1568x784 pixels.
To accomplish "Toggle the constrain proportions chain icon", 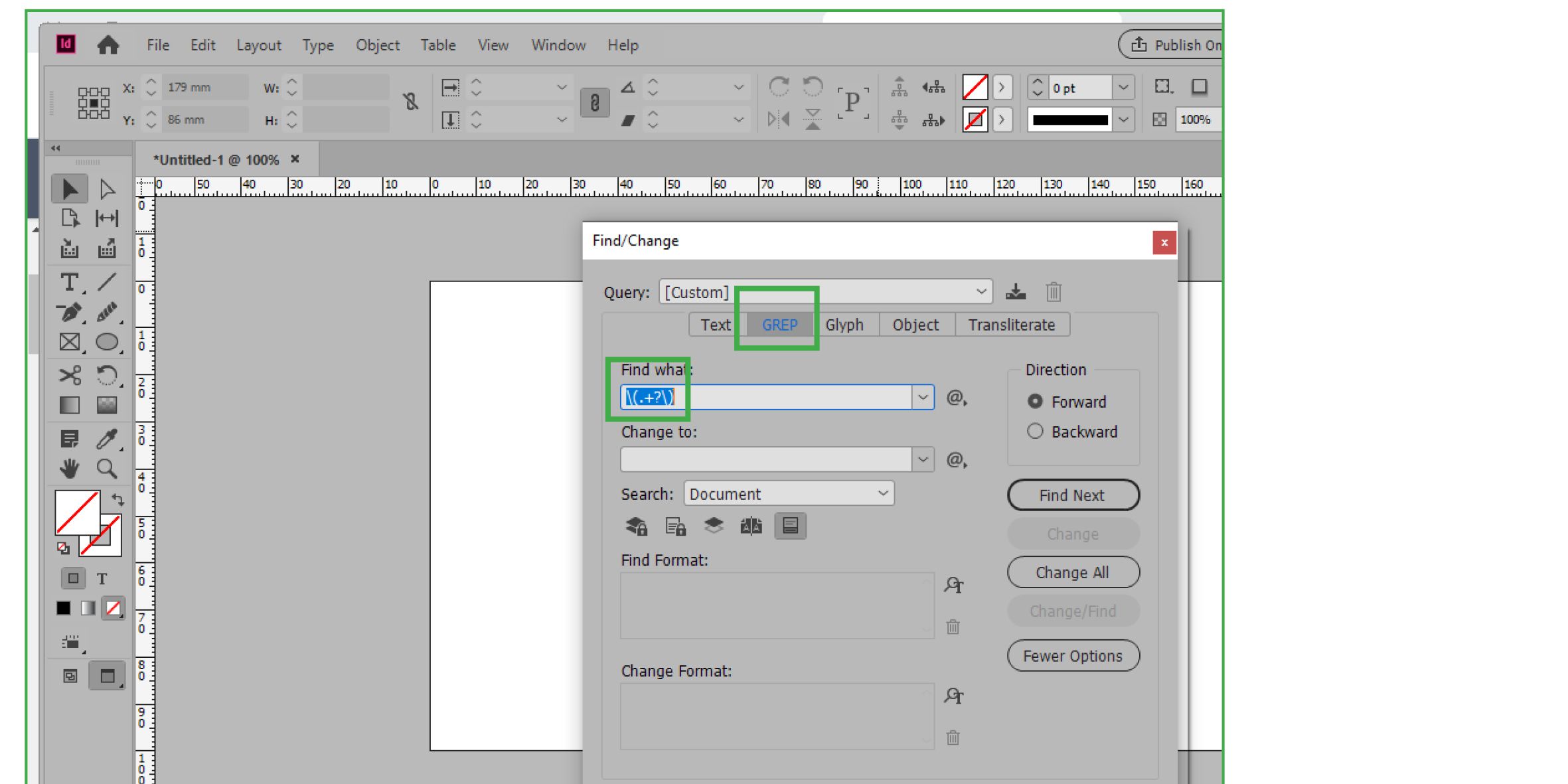I will pyautogui.click(x=411, y=102).
